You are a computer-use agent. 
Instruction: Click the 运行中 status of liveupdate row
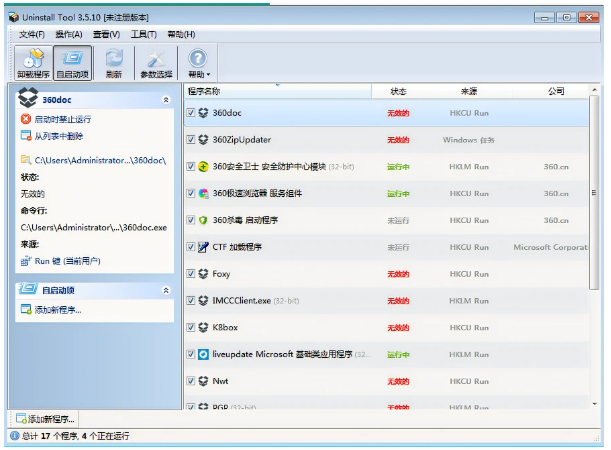(398, 355)
